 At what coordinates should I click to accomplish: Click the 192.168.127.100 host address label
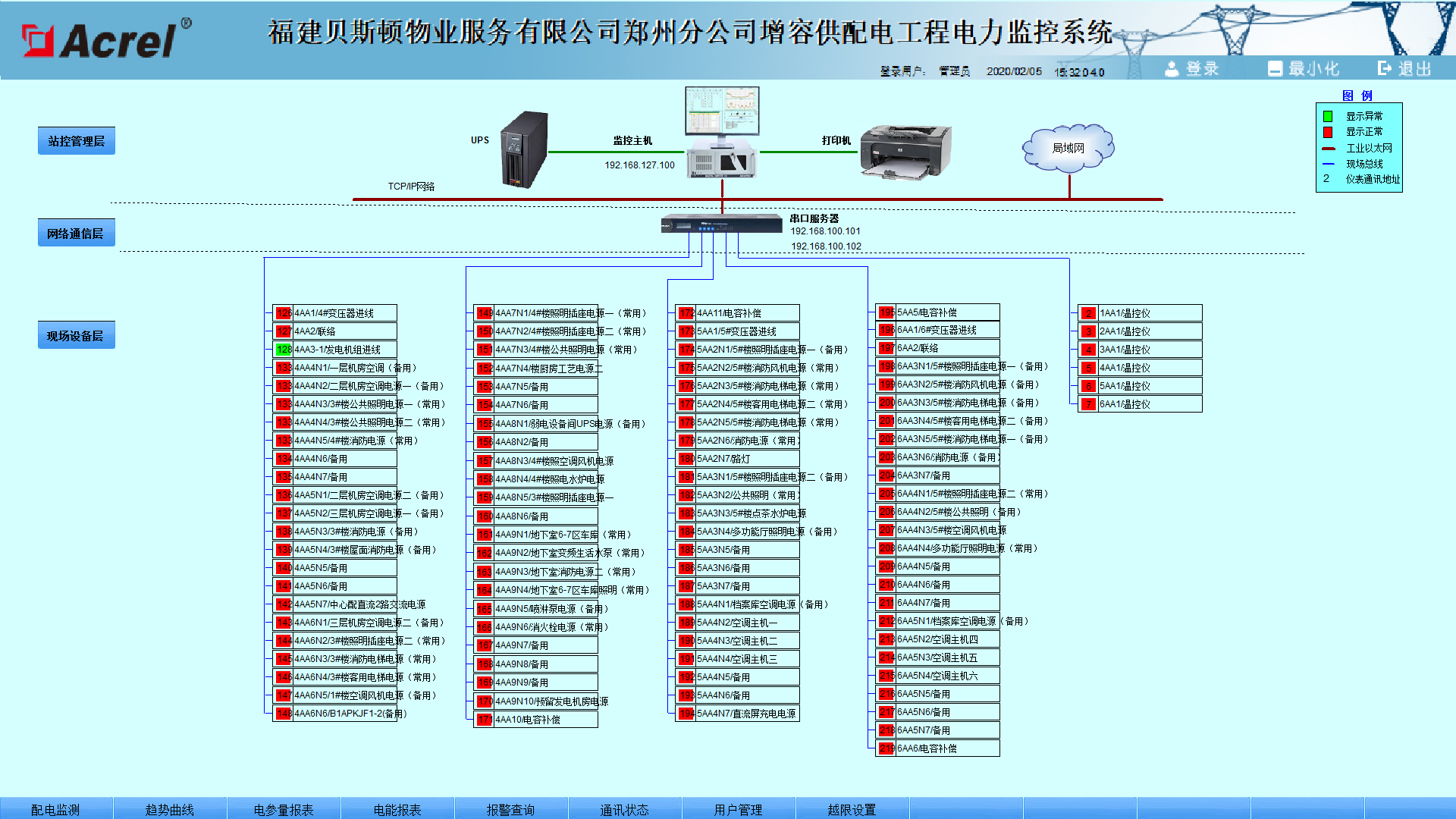(639, 165)
